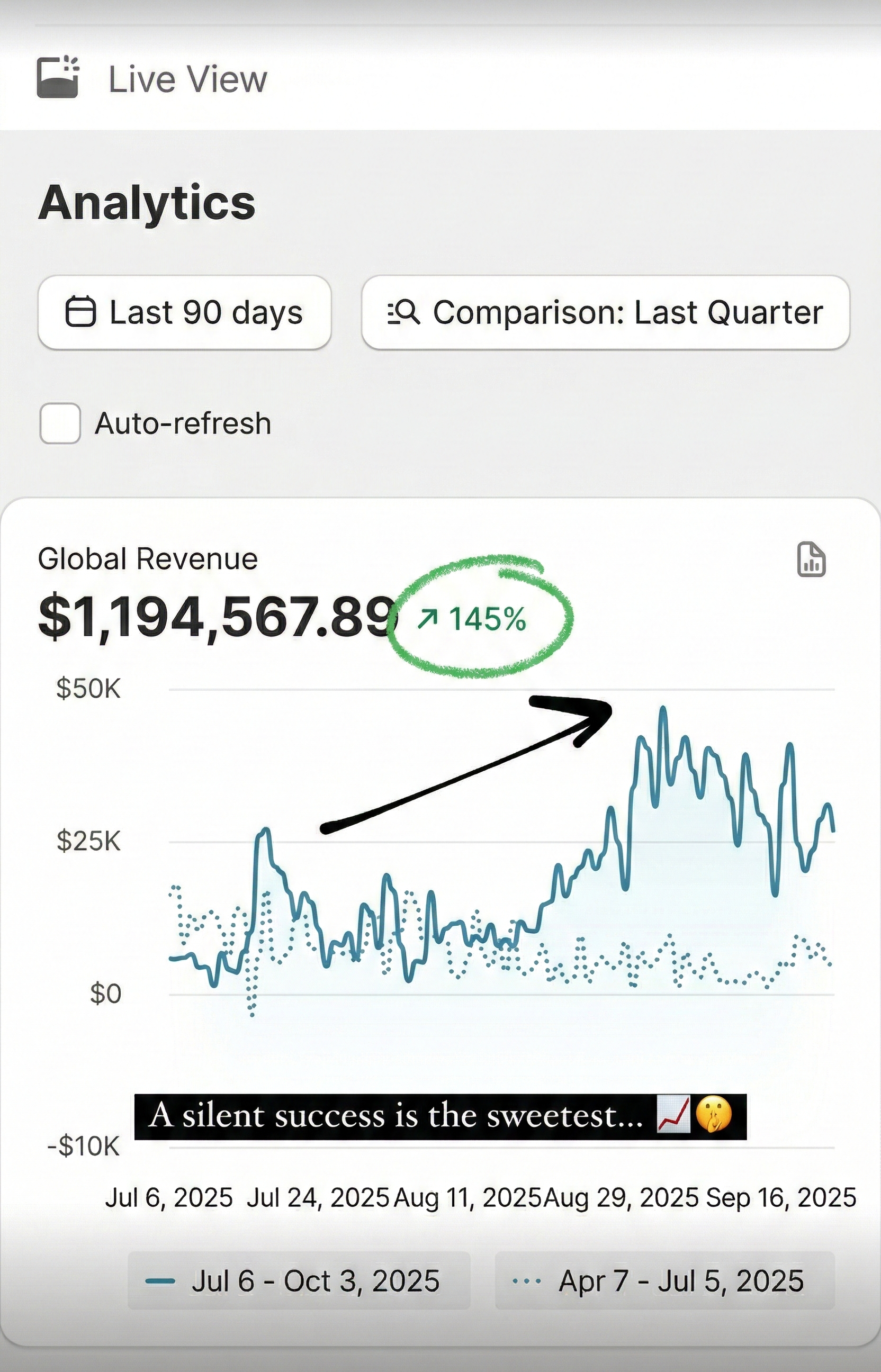Click the caption about silent success

tap(400, 1114)
